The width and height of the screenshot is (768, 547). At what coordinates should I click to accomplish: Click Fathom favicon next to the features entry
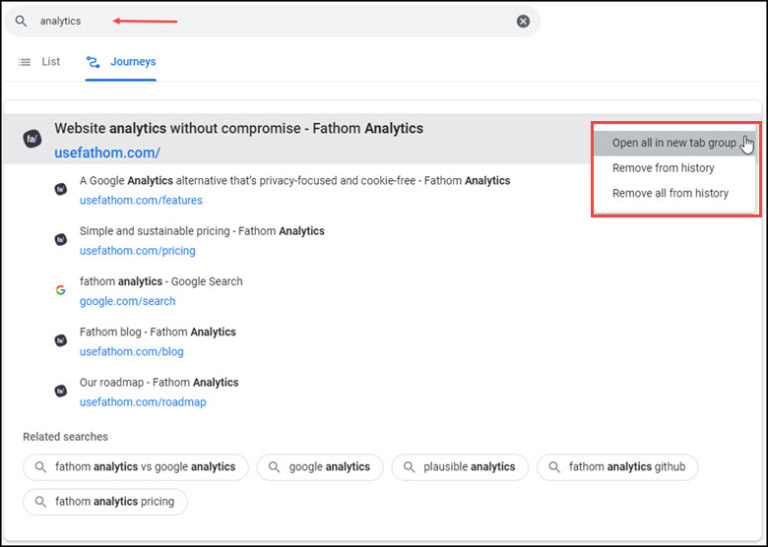pos(61,189)
